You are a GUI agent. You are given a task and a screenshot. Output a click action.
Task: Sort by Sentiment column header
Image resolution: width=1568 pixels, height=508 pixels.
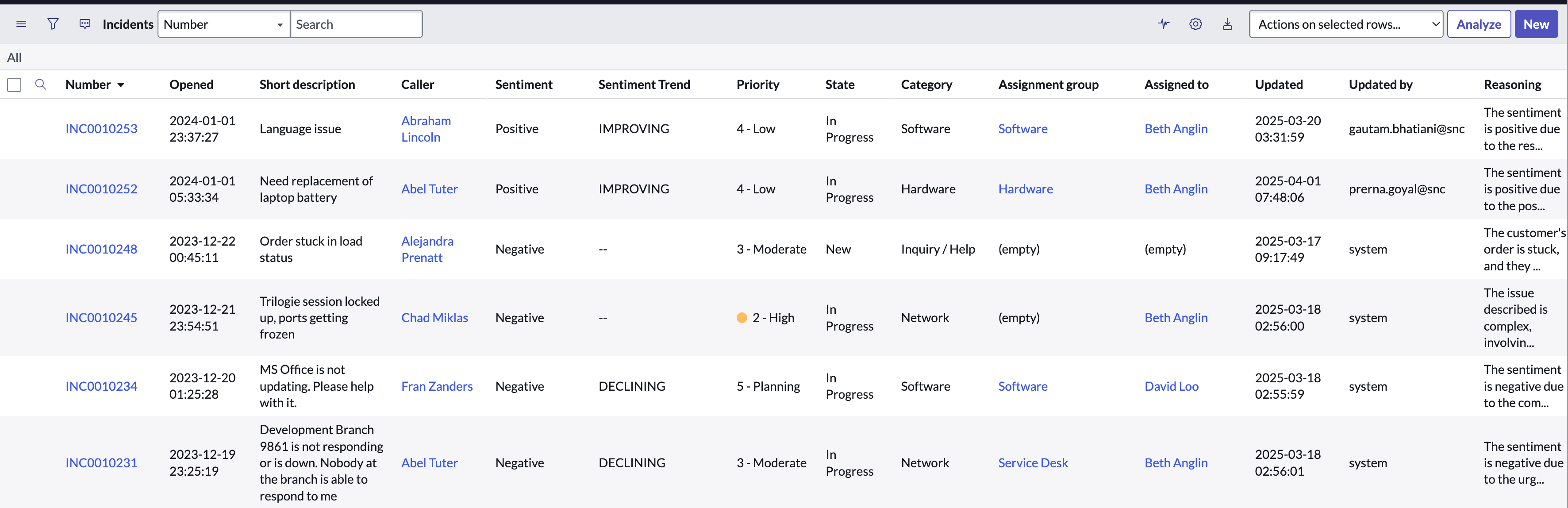(523, 85)
